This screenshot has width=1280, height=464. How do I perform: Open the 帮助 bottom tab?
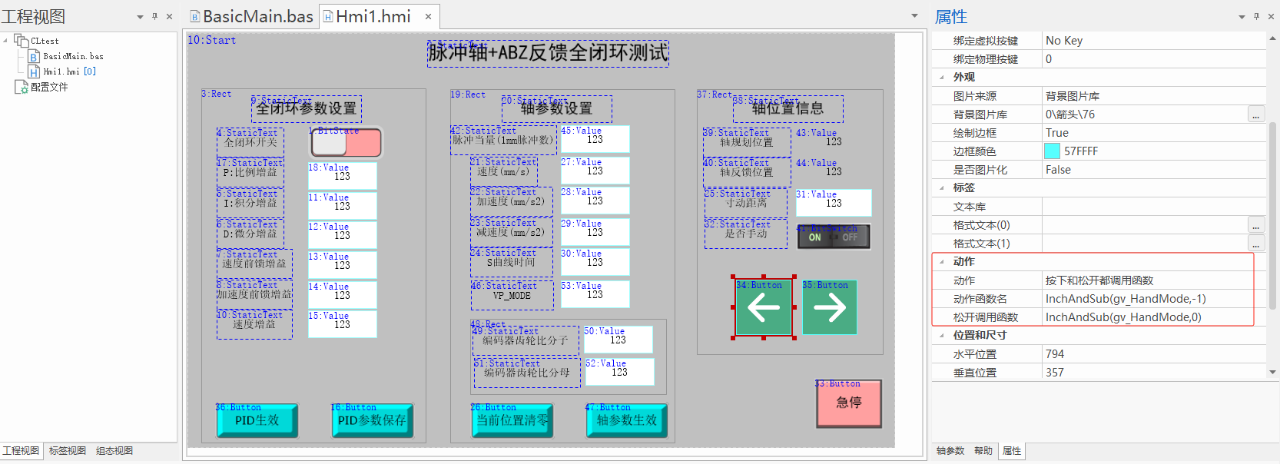point(984,451)
